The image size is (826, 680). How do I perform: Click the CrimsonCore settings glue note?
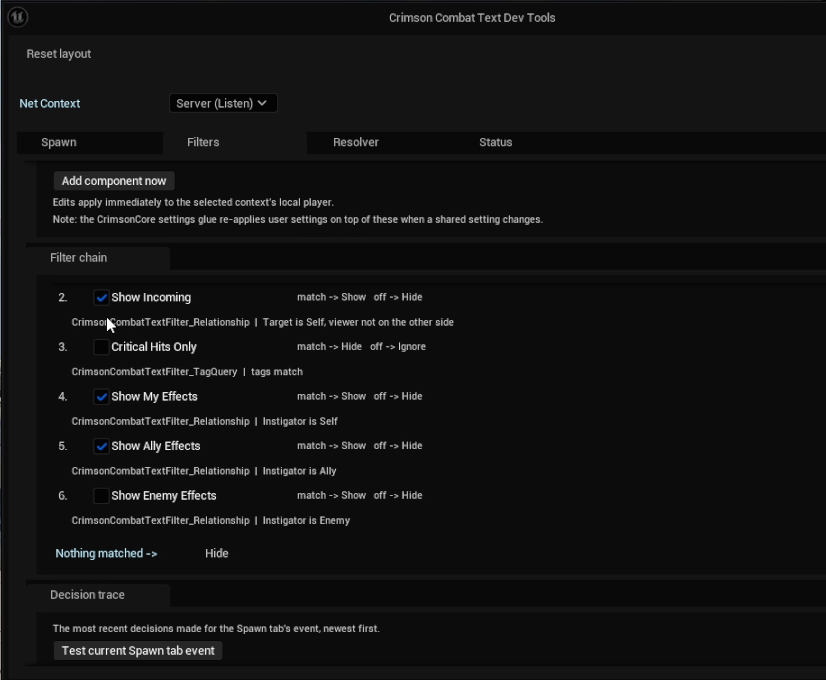(x=298, y=219)
